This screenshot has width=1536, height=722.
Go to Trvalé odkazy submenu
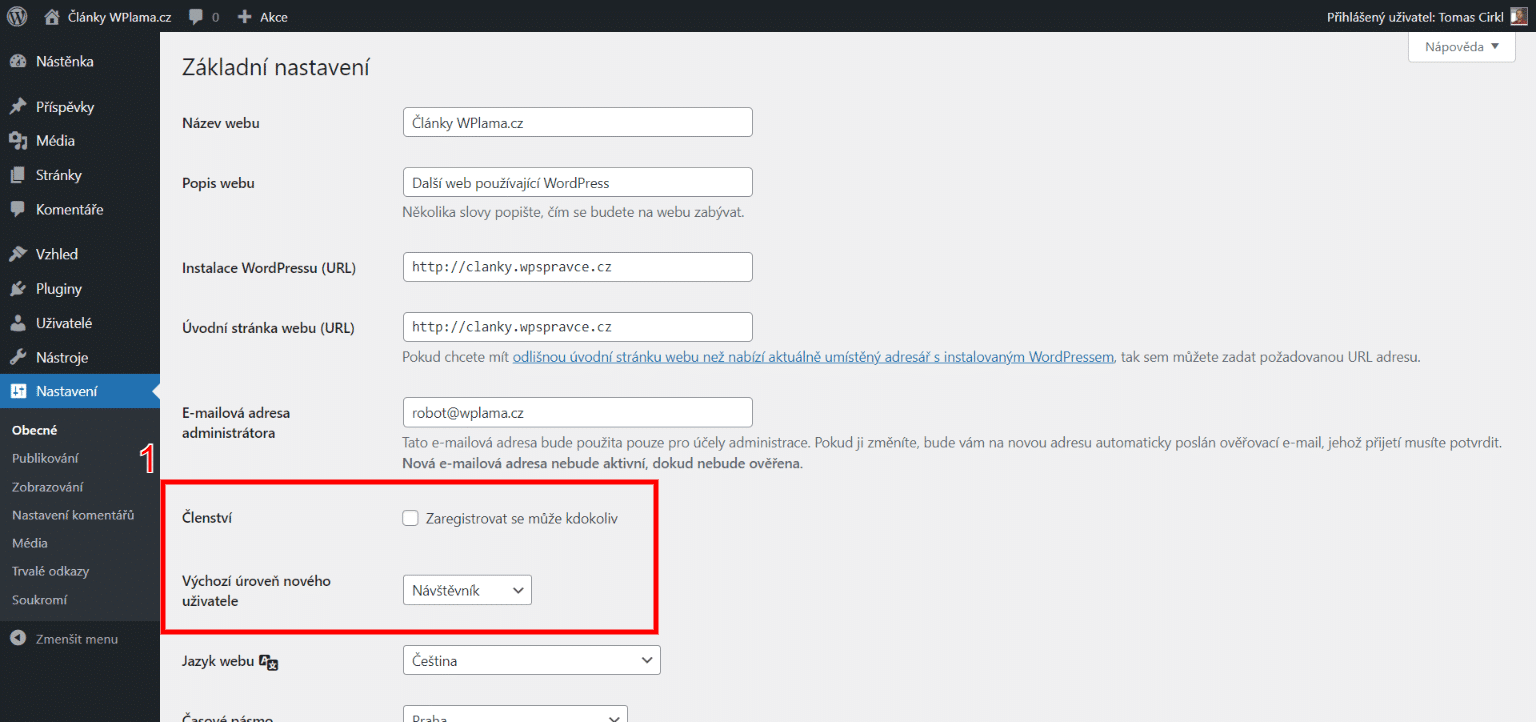coord(50,571)
